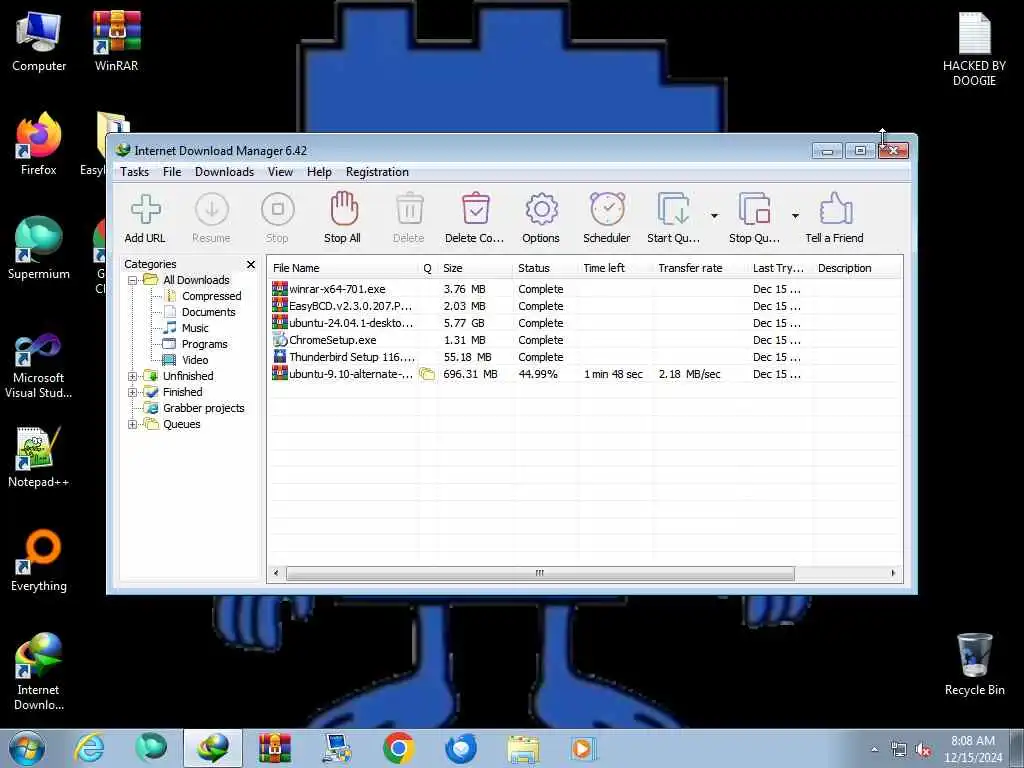
Task: Select winrar-x64-701.exe download row
Action: 584,289
